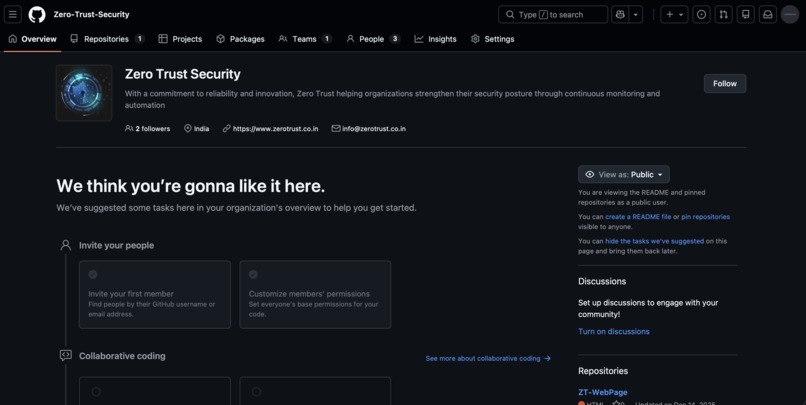Click the Zero Trust Security heading

[182, 74]
